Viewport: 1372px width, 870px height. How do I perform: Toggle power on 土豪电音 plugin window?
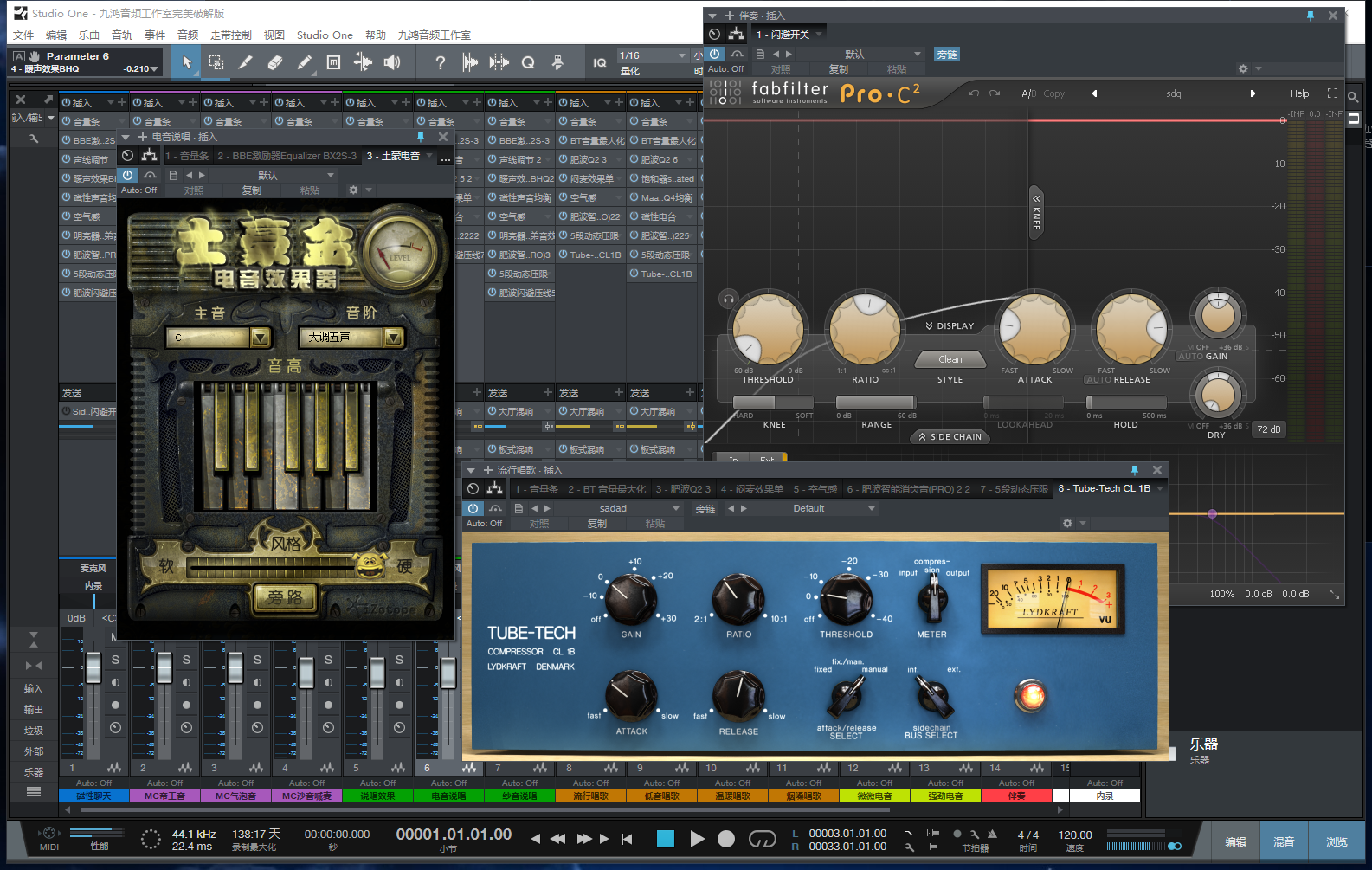(128, 175)
